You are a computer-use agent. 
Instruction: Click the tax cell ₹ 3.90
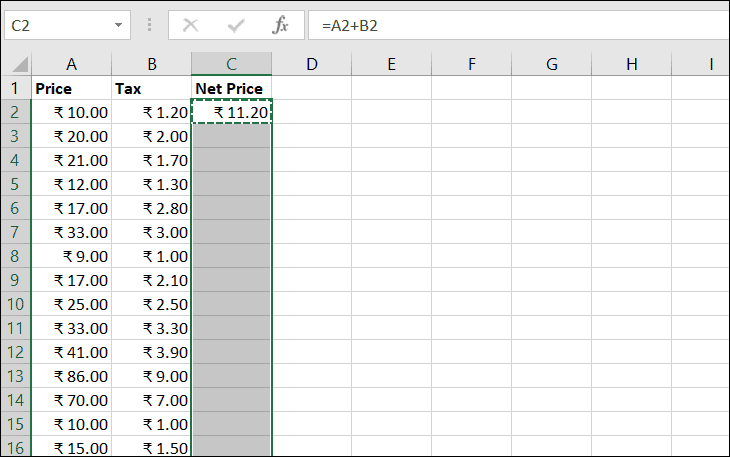[151, 352]
